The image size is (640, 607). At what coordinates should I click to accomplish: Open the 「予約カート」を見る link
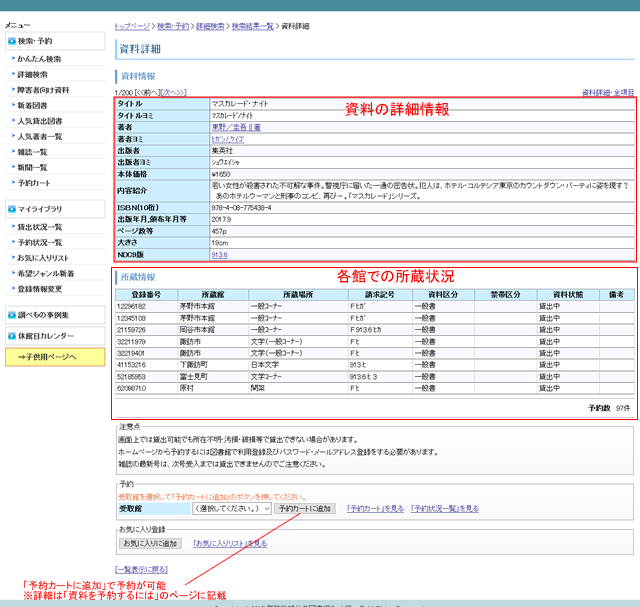376,509
